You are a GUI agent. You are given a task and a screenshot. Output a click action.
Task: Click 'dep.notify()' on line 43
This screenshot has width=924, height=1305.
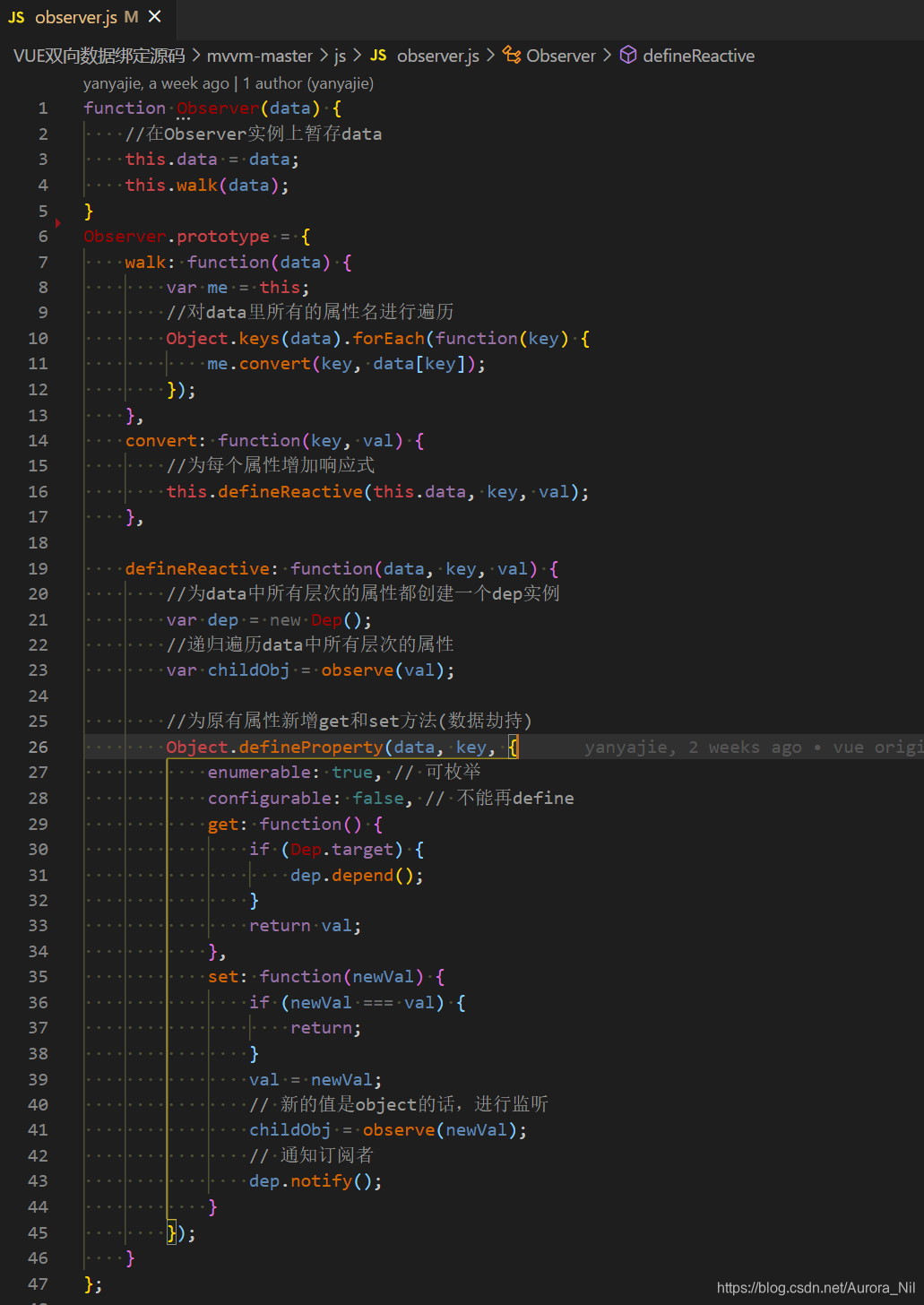[x=311, y=1181]
